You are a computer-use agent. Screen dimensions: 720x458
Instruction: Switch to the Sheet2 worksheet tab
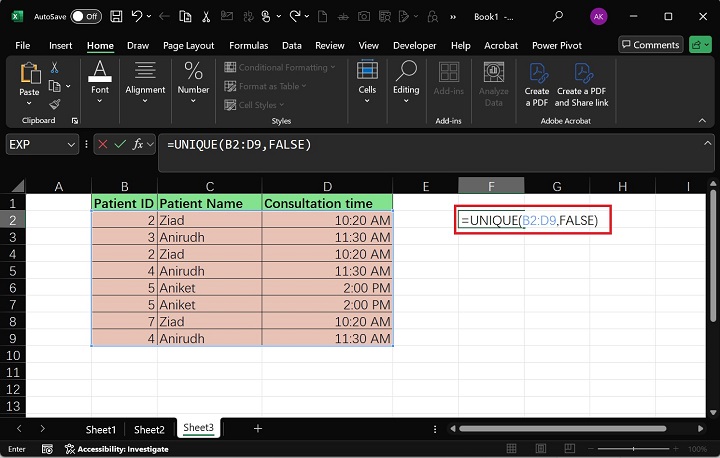tap(149, 429)
